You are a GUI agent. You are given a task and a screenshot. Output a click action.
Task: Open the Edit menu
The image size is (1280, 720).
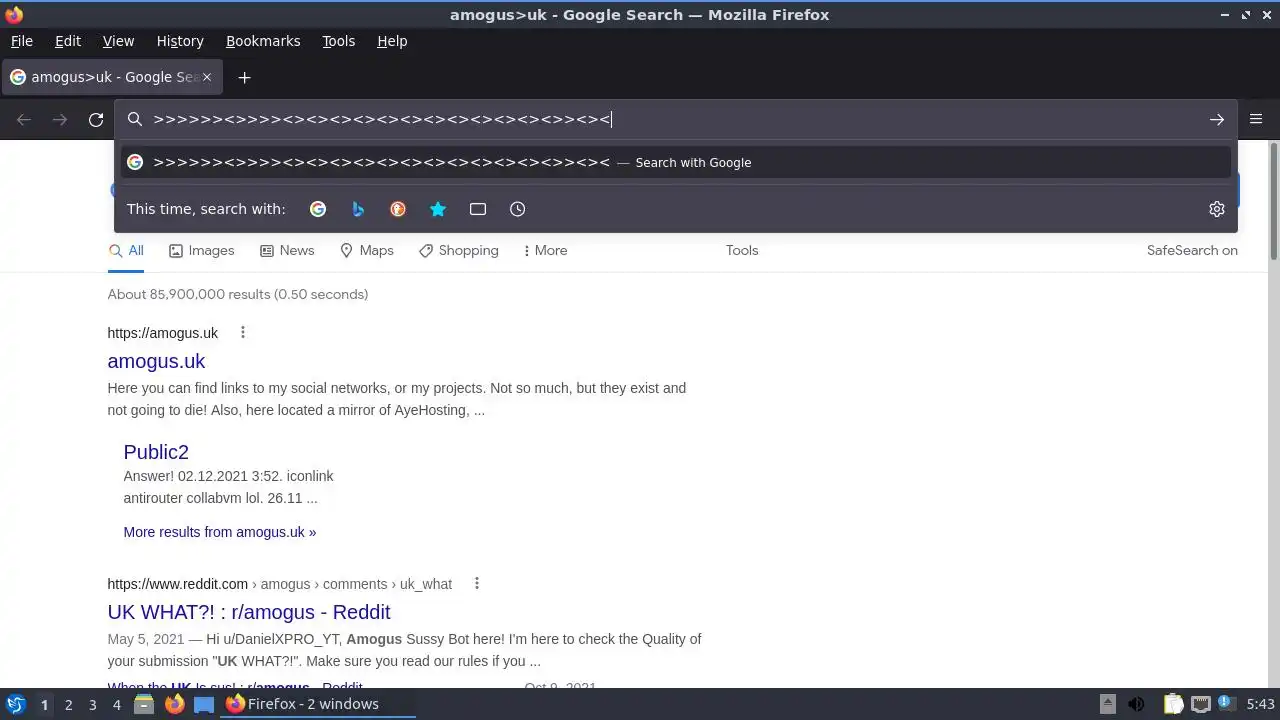[68, 41]
